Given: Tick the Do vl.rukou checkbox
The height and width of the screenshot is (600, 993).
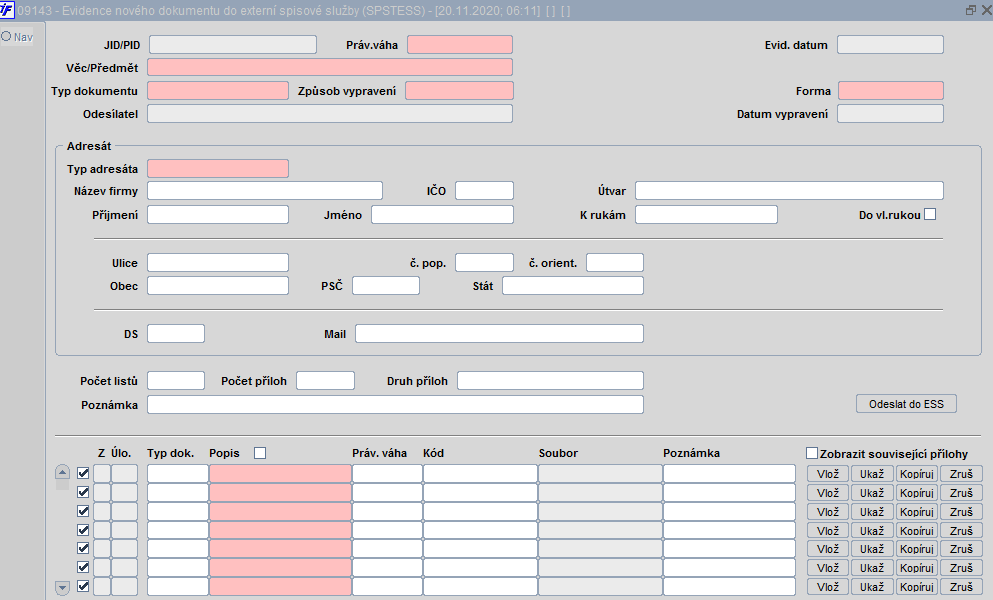Looking at the screenshot, I should point(930,214).
